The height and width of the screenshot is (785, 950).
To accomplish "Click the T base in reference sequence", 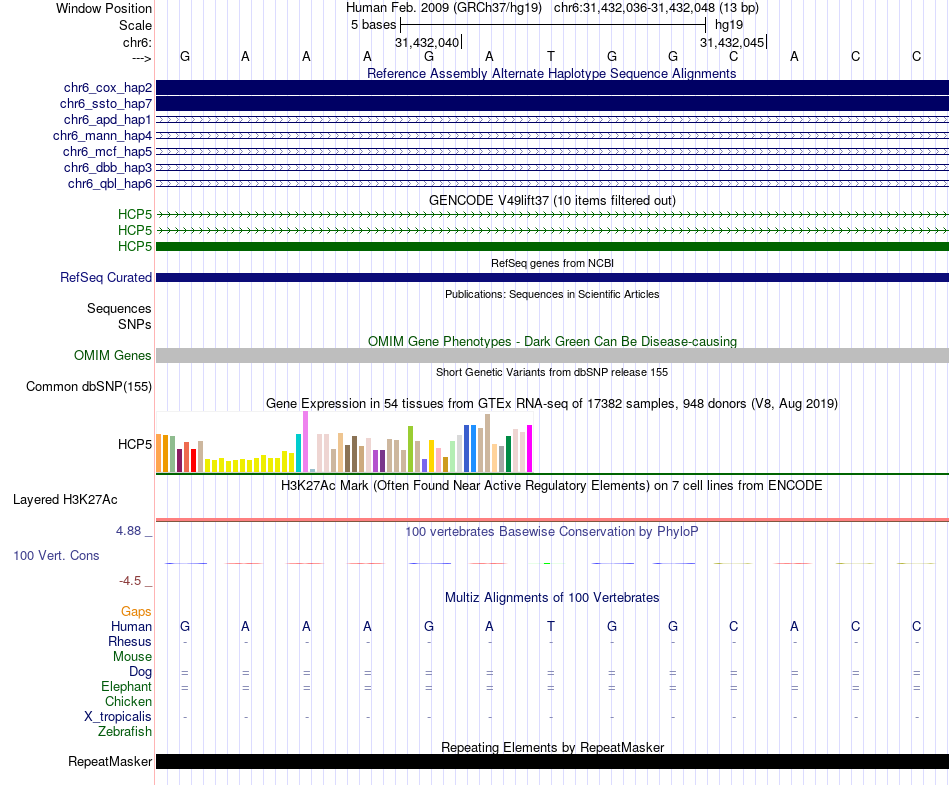I will click(551, 56).
